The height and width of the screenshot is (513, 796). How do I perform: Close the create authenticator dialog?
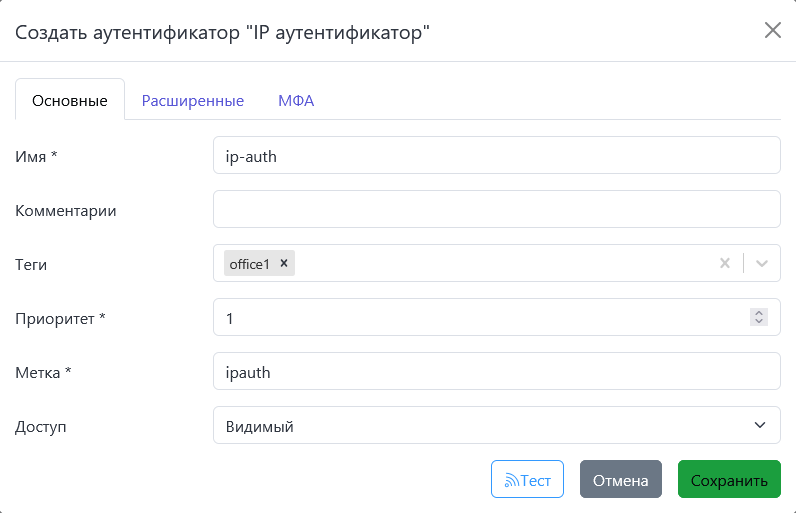pyautogui.click(x=772, y=30)
